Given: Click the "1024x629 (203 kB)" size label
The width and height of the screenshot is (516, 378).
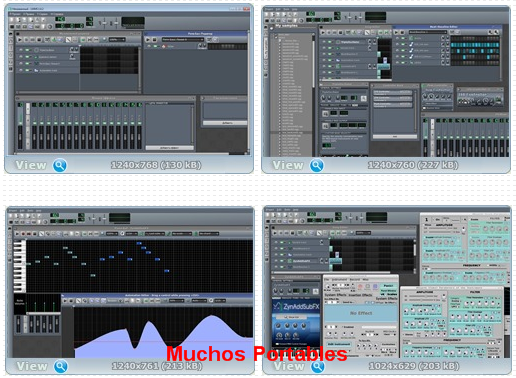Looking at the screenshot, I should tap(414, 366).
